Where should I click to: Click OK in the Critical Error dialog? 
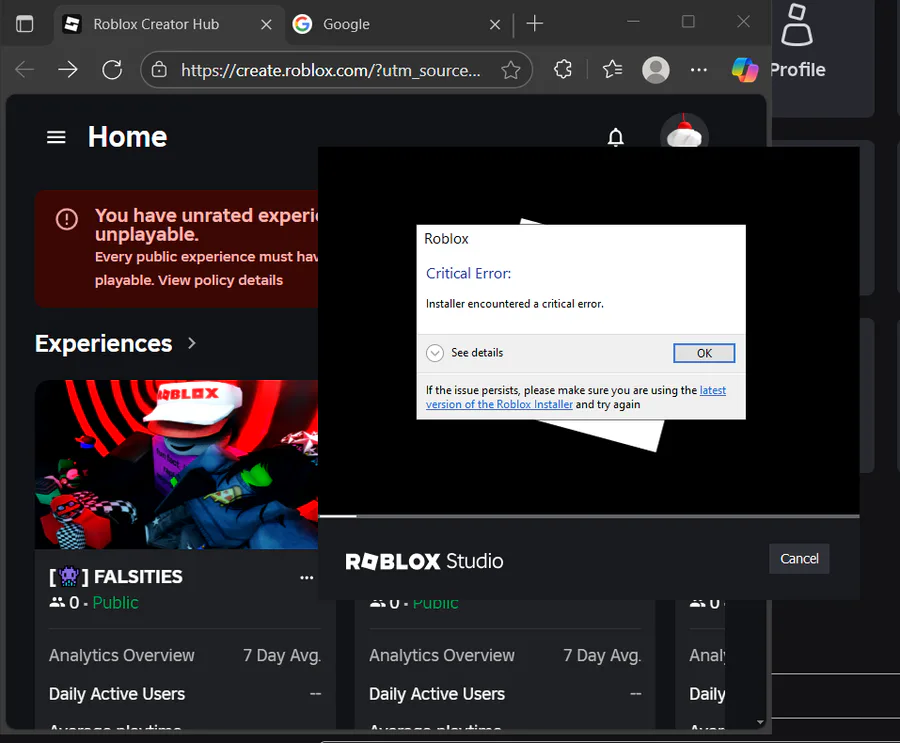704,353
